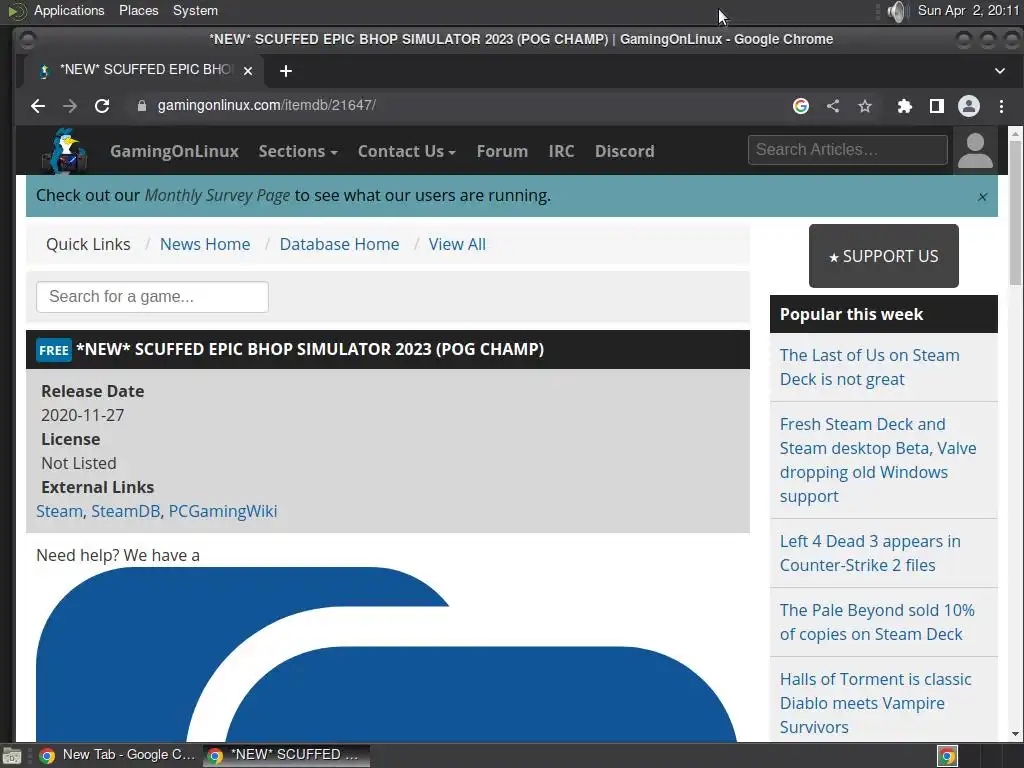Share this page using the share icon
Screen dimensions: 1024x768
(833, 106)
